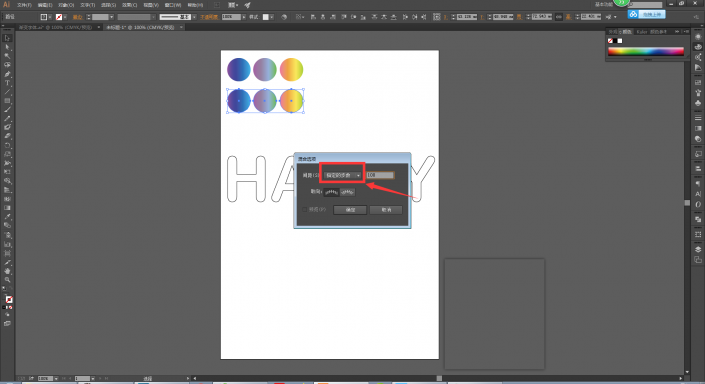Select the Zoom magnifier tool
Viewport: 705px width, 384px height.
8,280
